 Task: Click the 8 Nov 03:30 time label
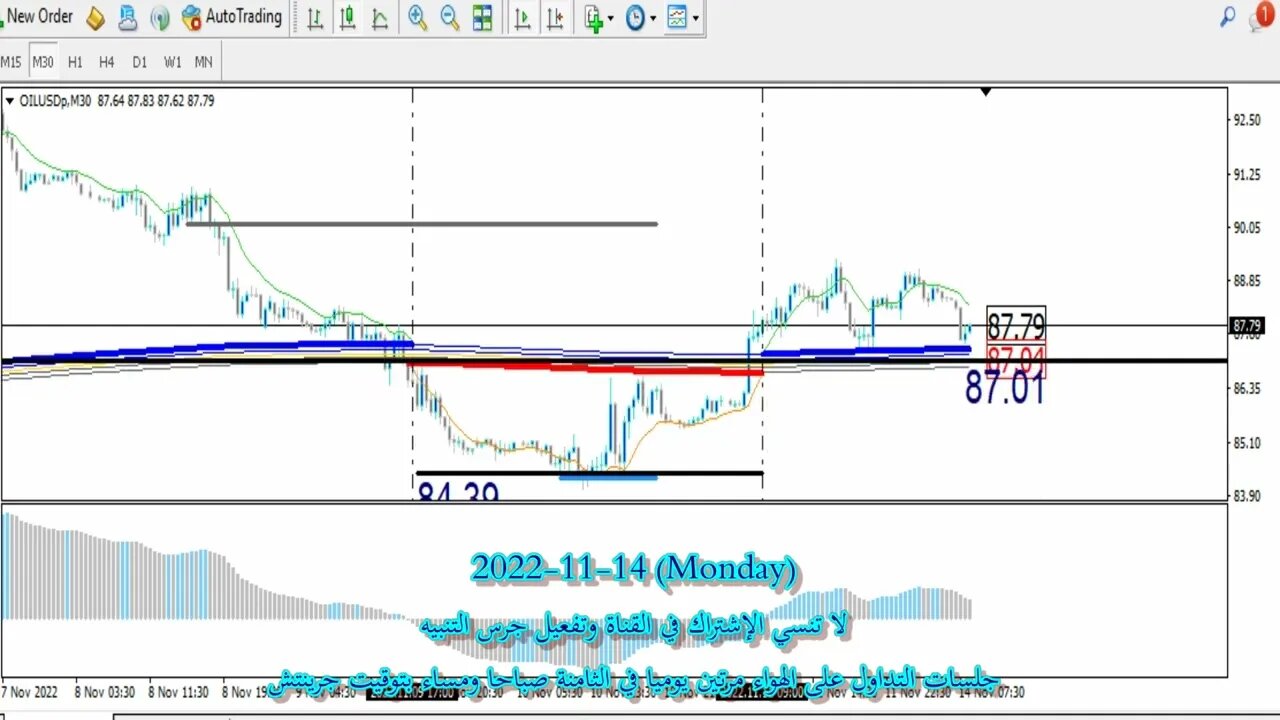tap(106, 691)
